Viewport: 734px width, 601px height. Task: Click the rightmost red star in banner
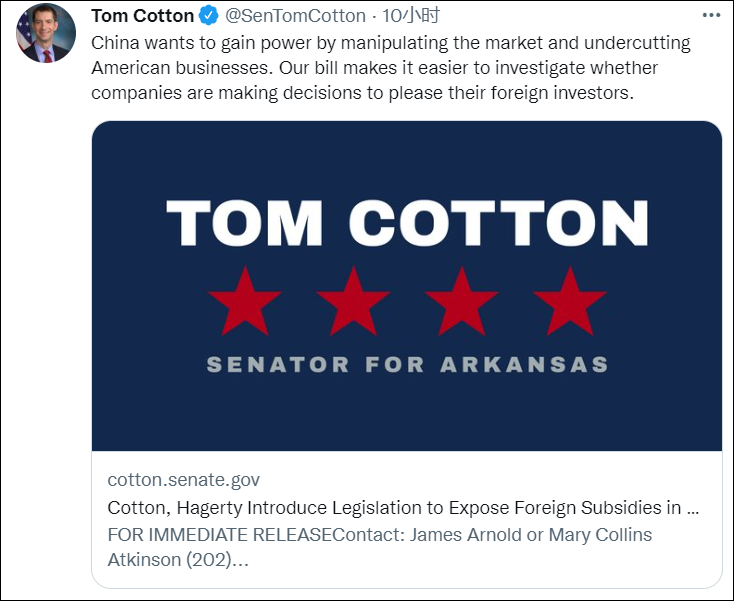tap(569, 300)
